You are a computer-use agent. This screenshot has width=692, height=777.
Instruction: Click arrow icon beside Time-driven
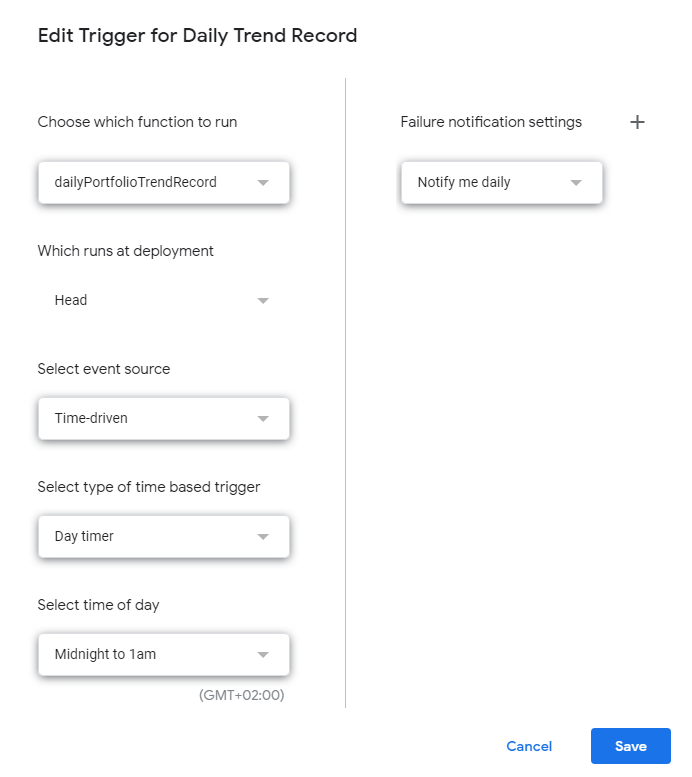pos(263,419)
